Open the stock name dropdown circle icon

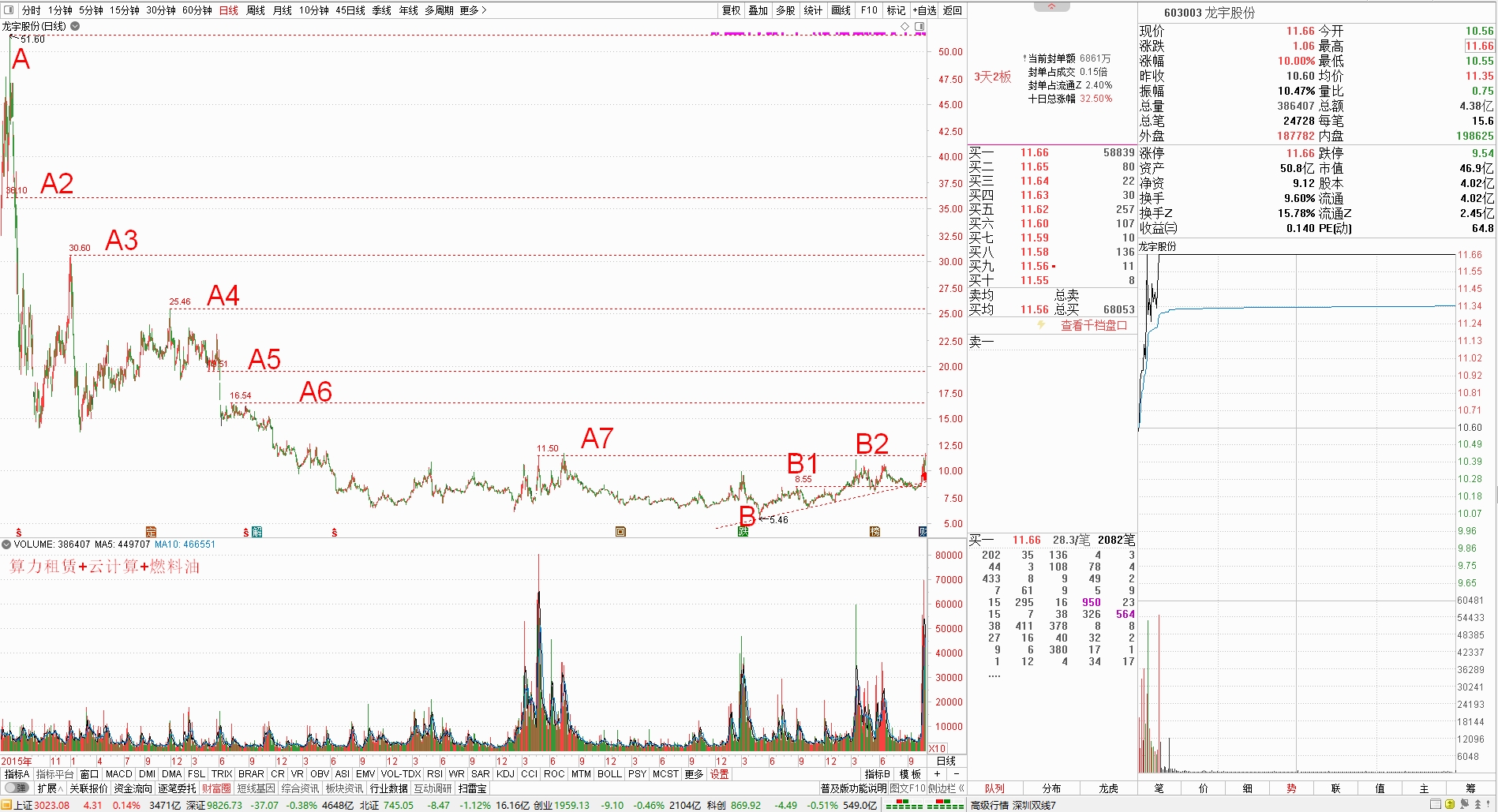[75, 26]
